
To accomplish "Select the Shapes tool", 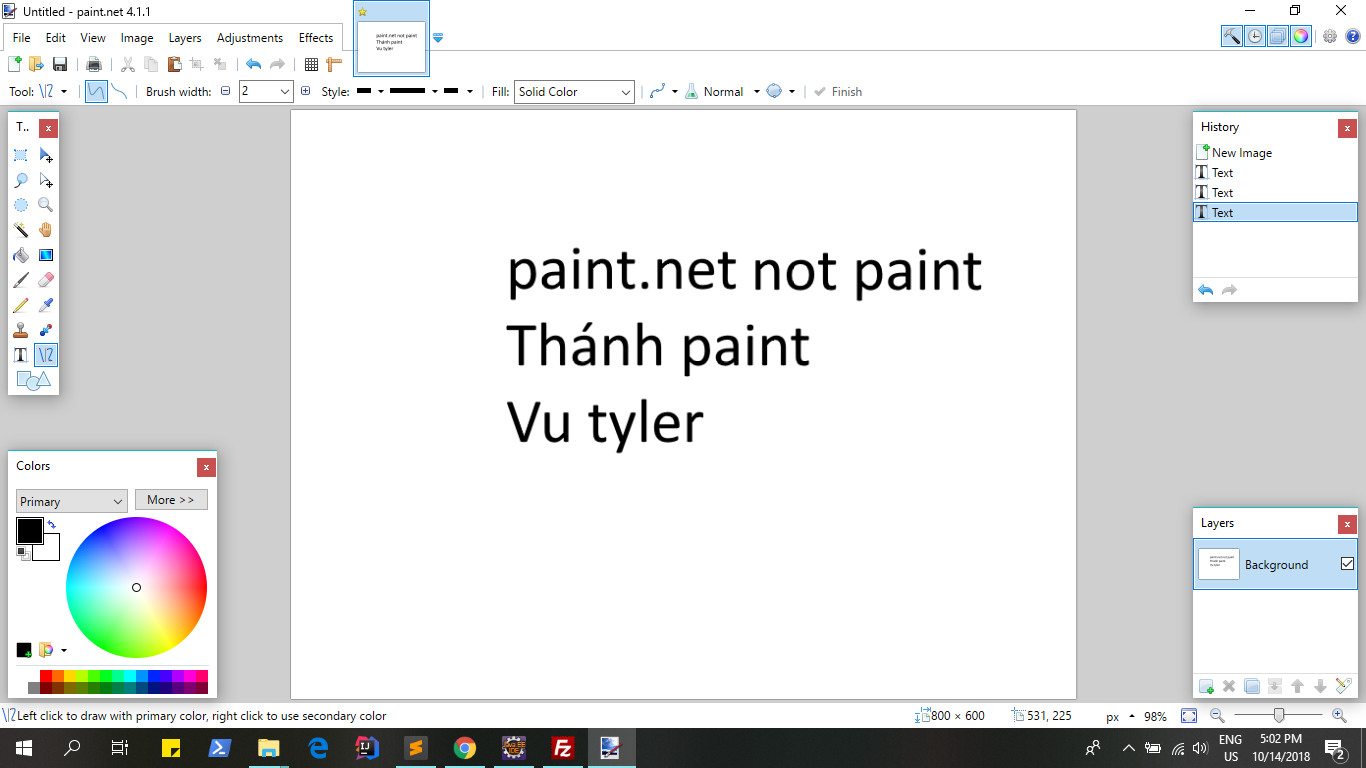I will pos(33,380).
